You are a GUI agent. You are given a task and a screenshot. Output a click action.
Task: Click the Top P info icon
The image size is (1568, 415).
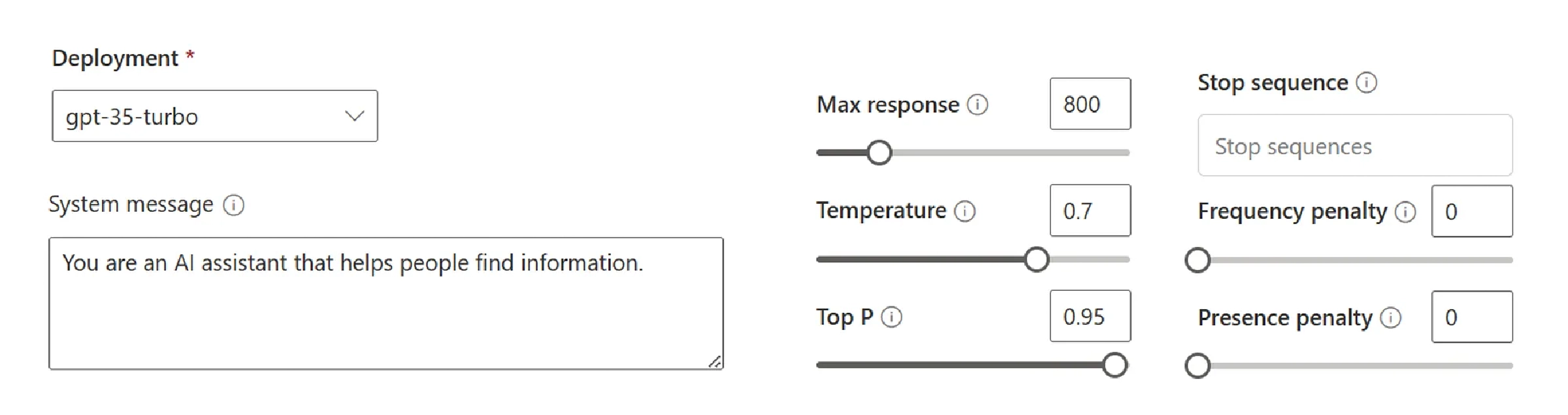tap(892, 317)
